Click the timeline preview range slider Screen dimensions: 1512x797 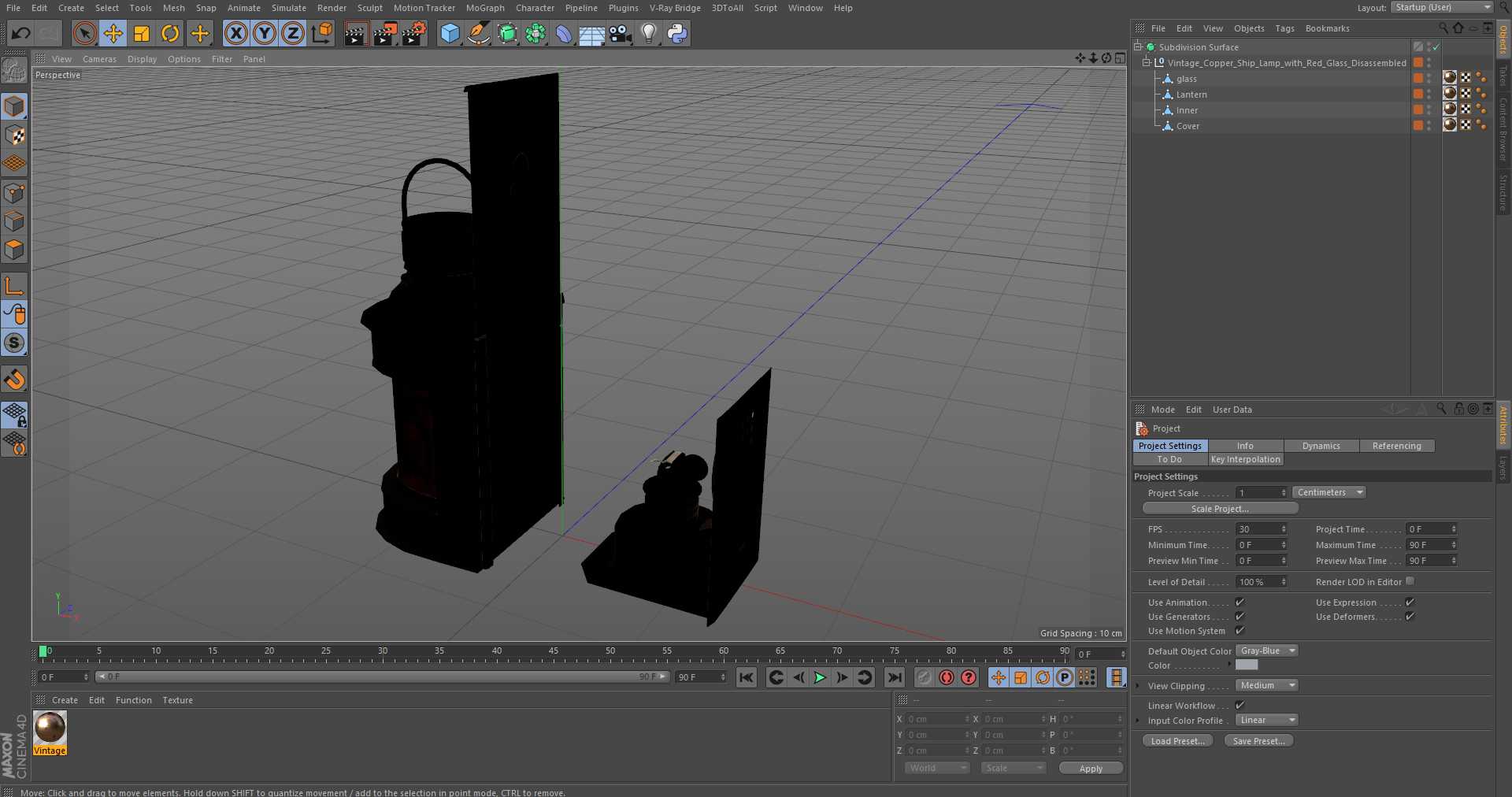382,677
